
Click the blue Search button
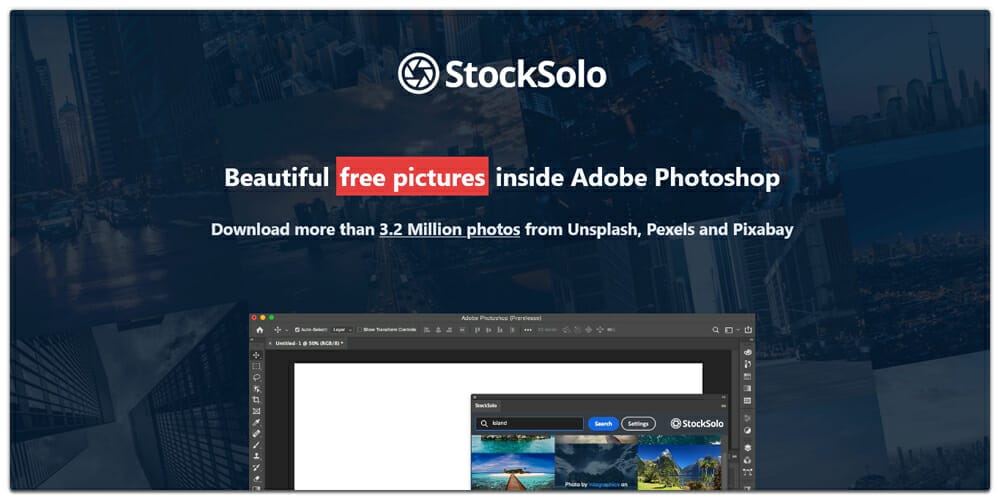pyautogui.click(x=603, y=423)
